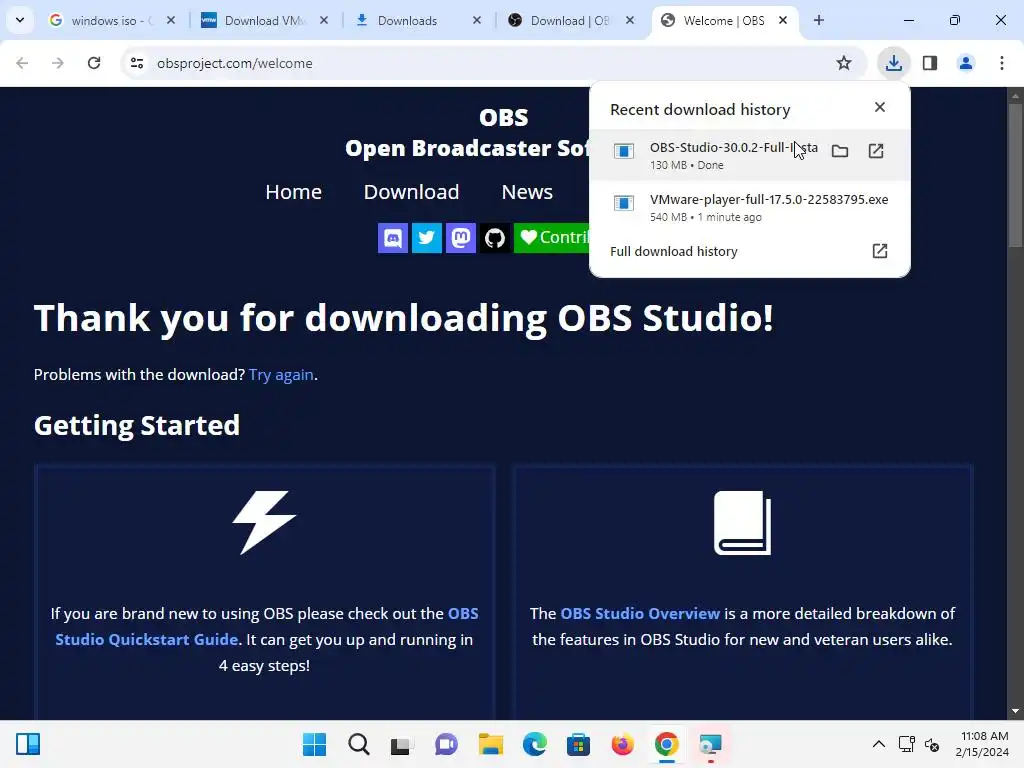The height and width of the screenshot is (768, 1024).
Task: Show hidden system tray icons
Action: point(879,744)
